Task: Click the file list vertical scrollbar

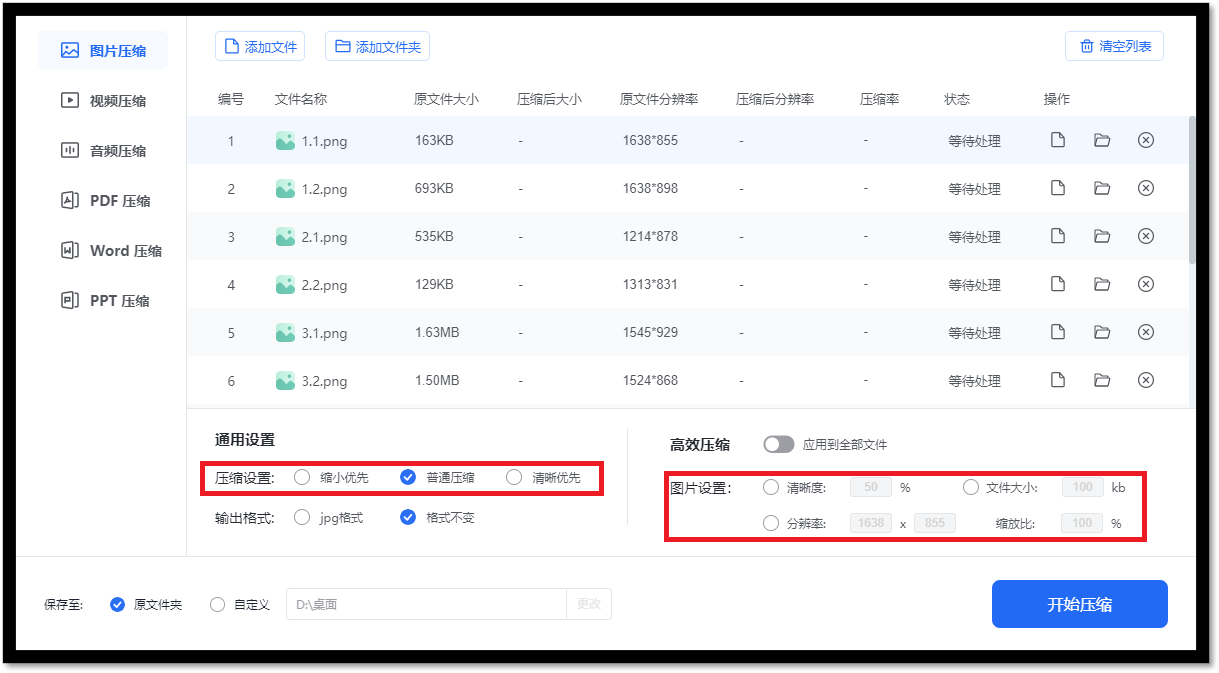Action: pos(1192,190)
